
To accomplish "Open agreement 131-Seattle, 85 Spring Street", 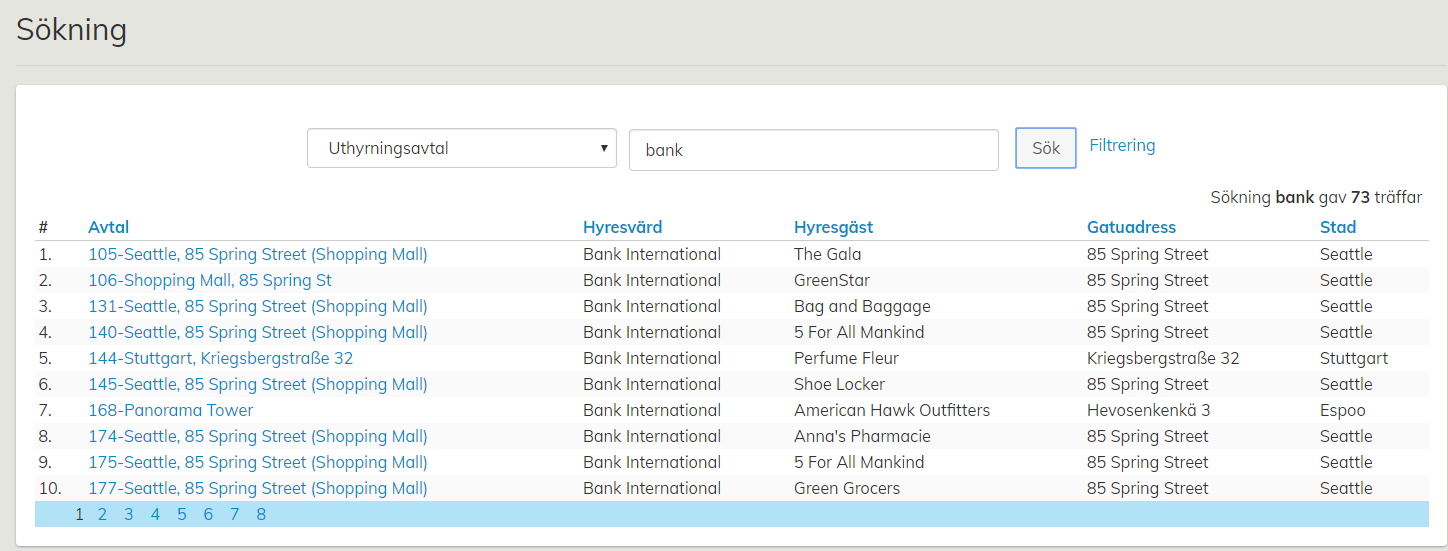I will 257,306.
